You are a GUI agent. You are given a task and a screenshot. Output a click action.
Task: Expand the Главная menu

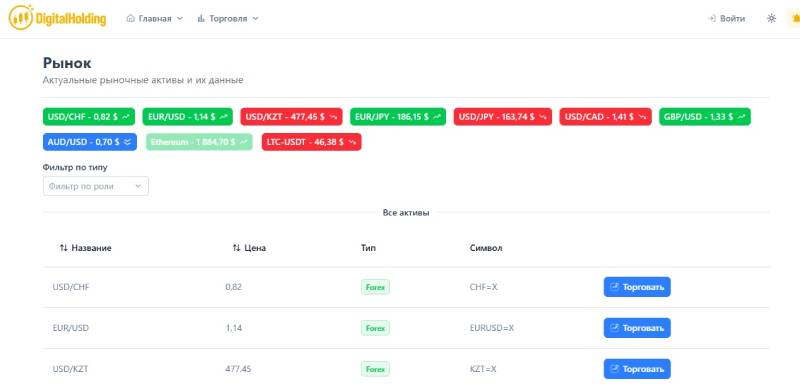154,18
